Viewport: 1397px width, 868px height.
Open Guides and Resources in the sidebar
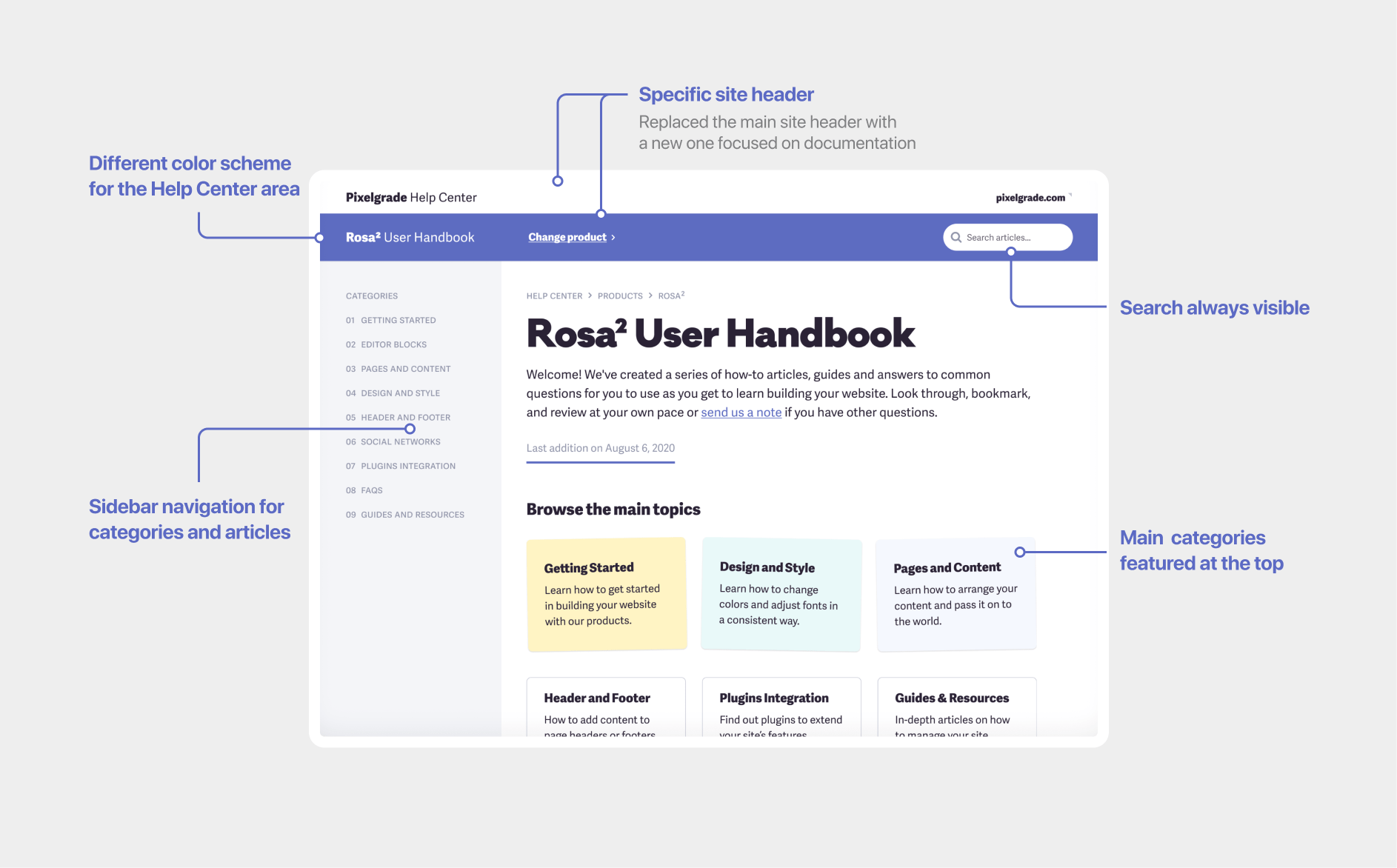click(405, 515)
